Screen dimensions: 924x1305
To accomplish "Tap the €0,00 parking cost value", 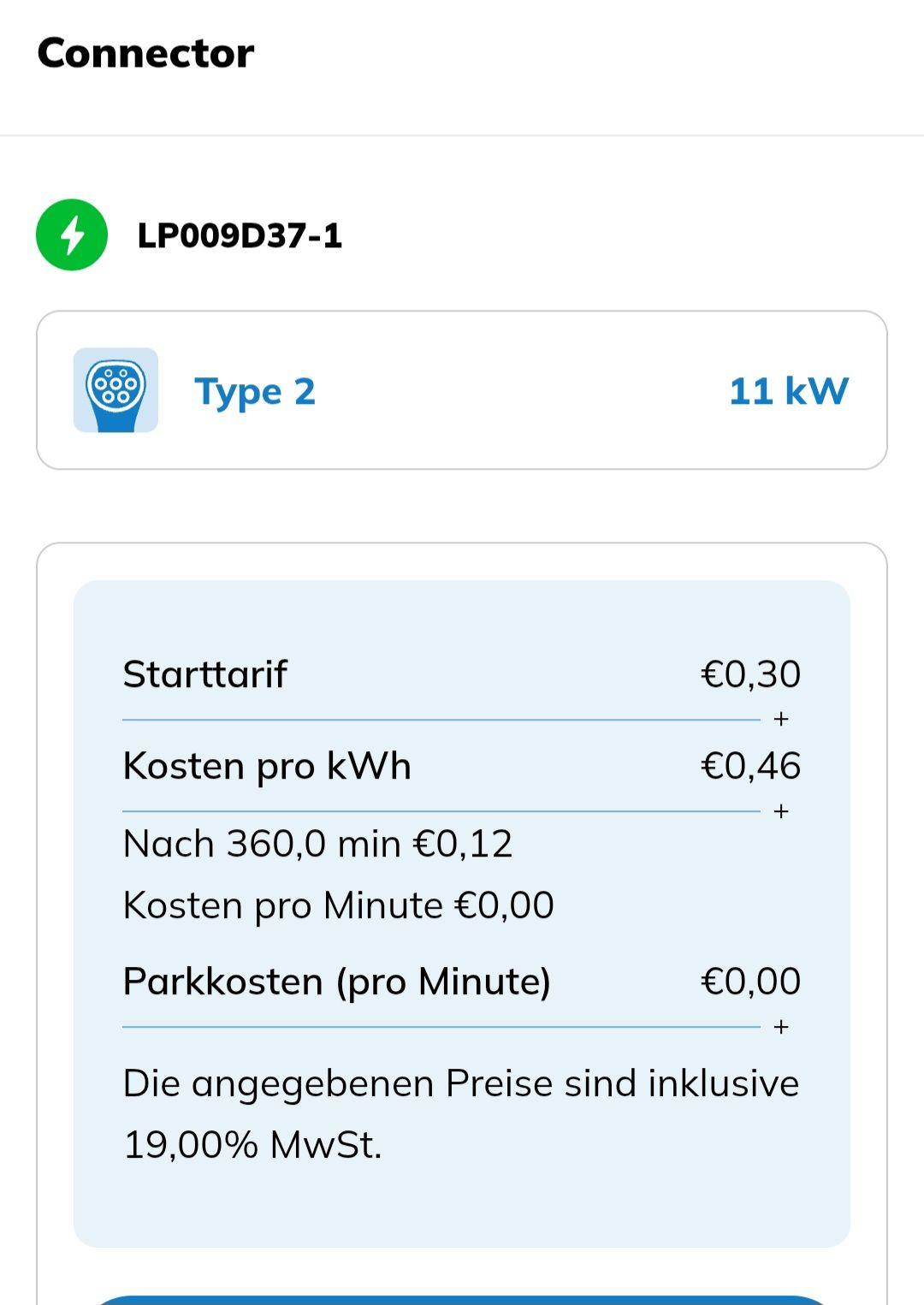I will click(750, 982).
